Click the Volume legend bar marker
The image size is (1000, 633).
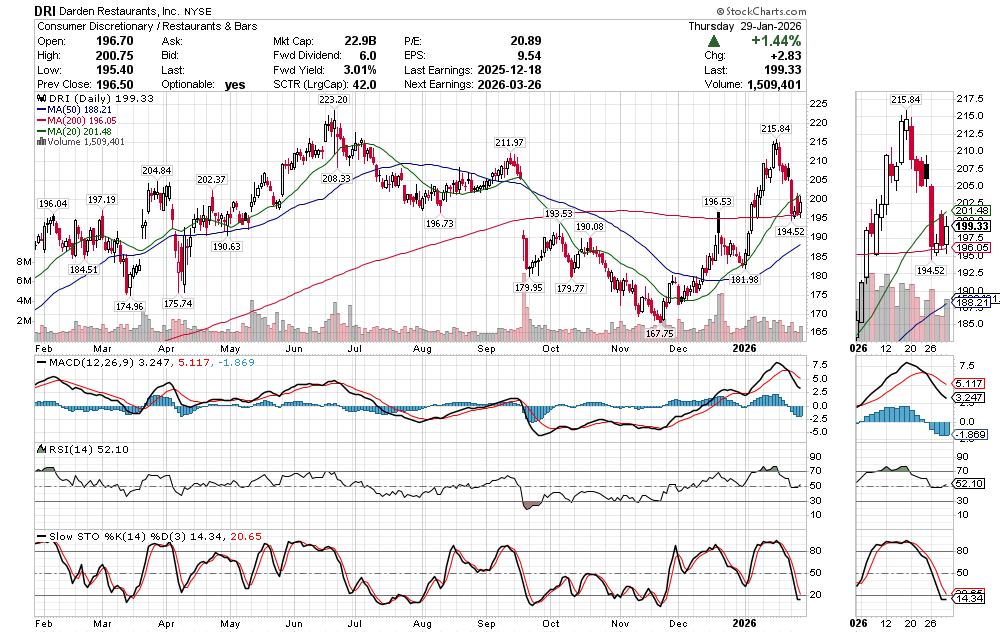[40, 142]
